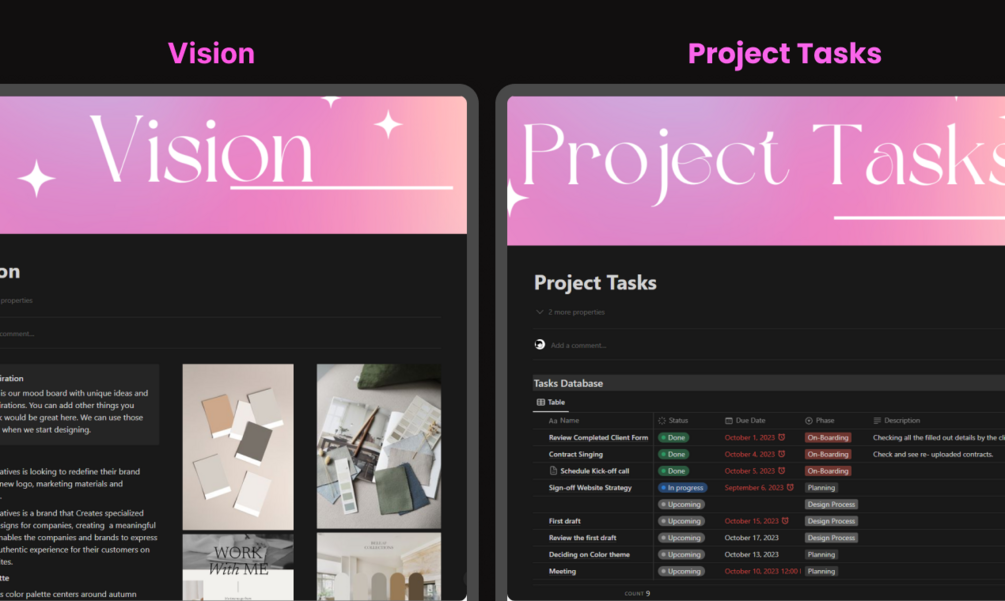1005x601 pixels.
Task: Click the calendar icon in Due Date header
Action: point(729,421)
